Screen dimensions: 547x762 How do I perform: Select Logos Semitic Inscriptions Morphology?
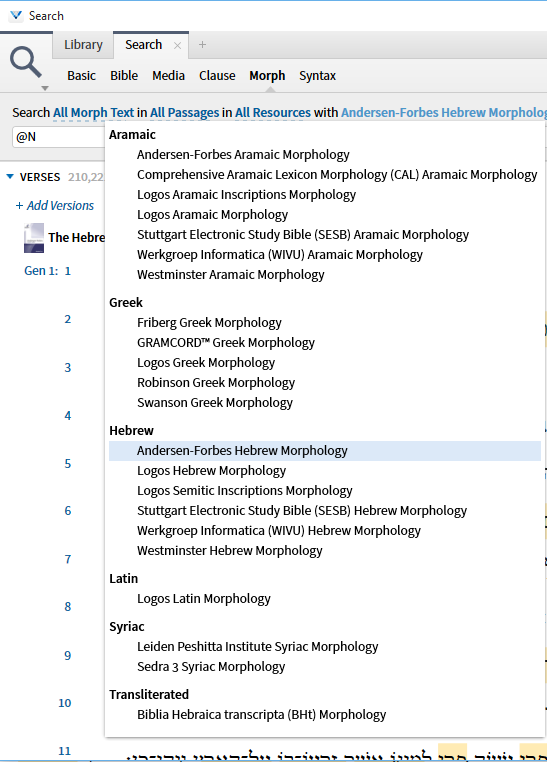(x=244, y=491)
